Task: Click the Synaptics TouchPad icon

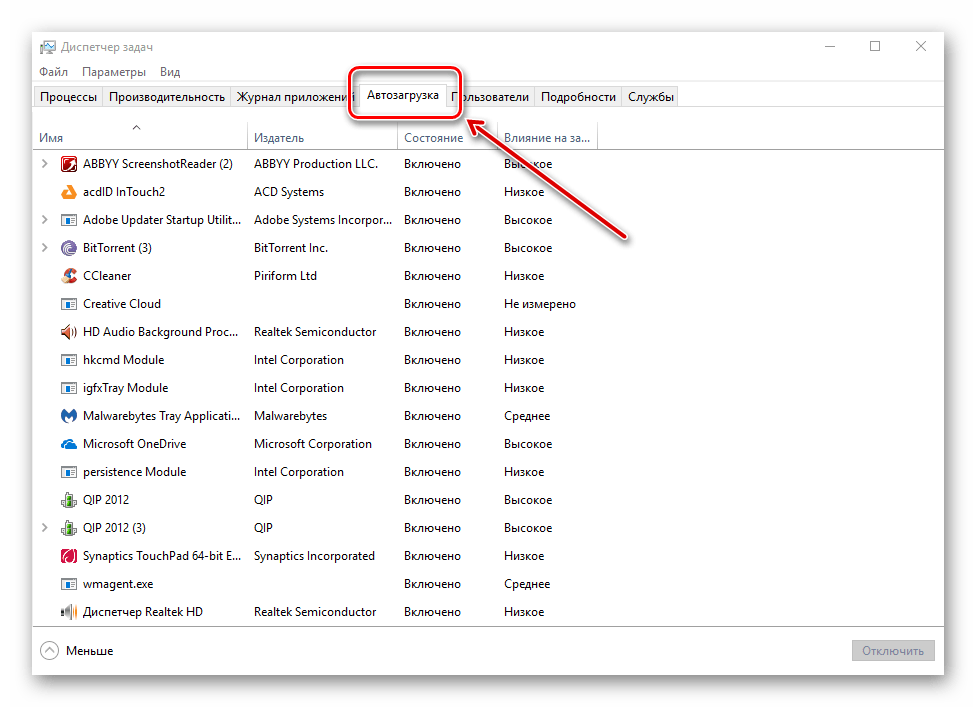Action: click(68, 556)
